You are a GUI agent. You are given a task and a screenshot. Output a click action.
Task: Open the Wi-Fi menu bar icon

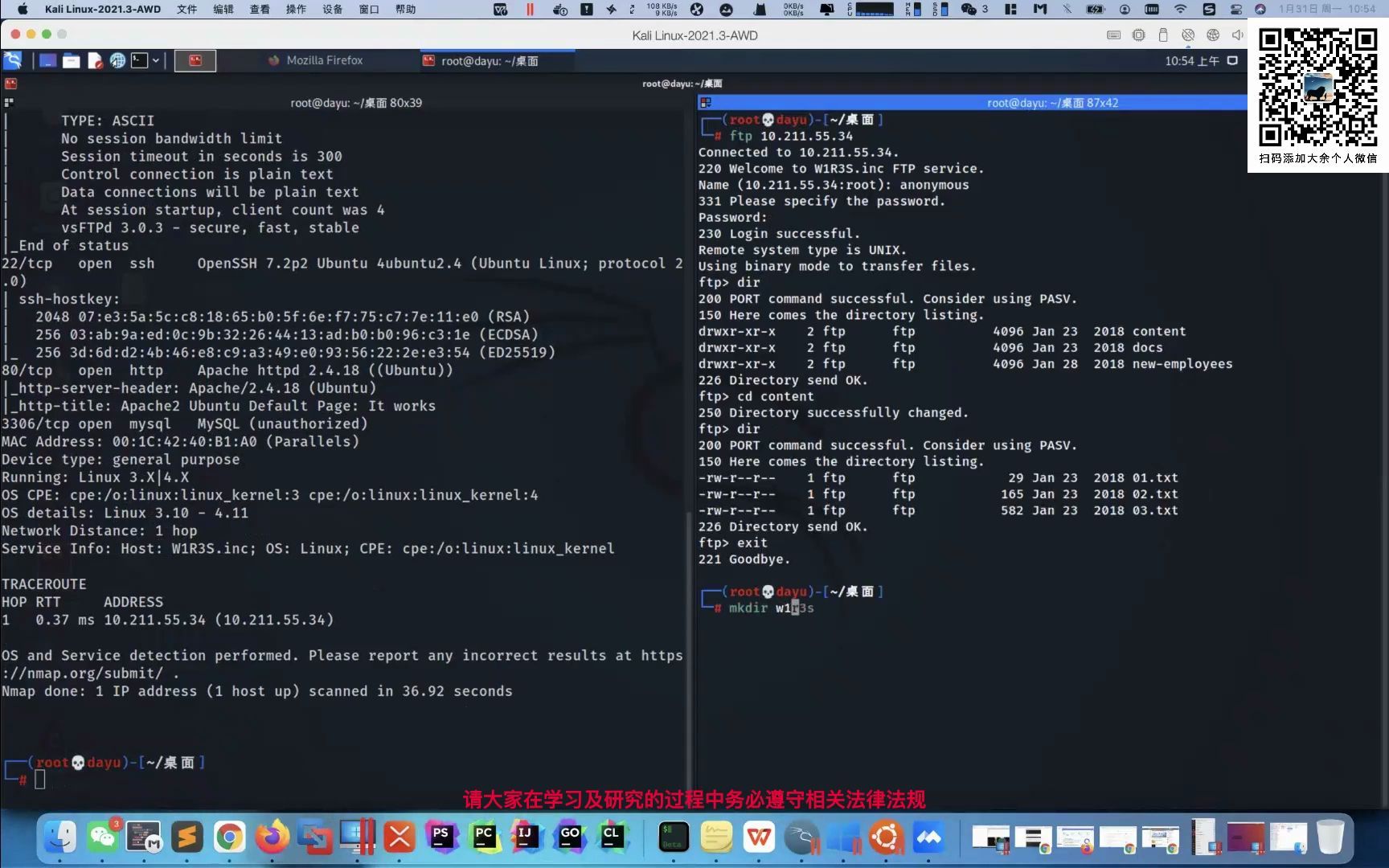(1180, 9)
